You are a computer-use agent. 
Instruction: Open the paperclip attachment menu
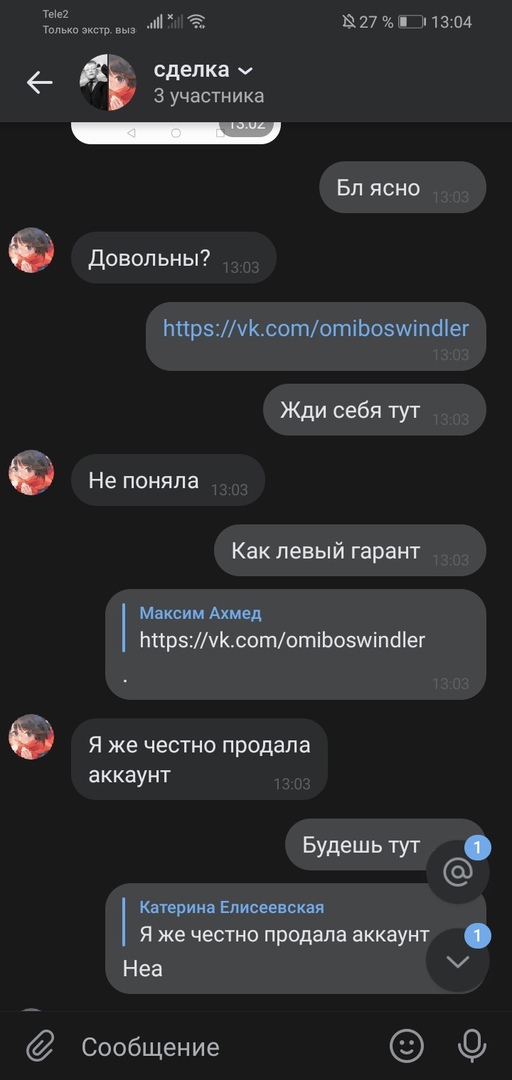[x=41, y=1047]
